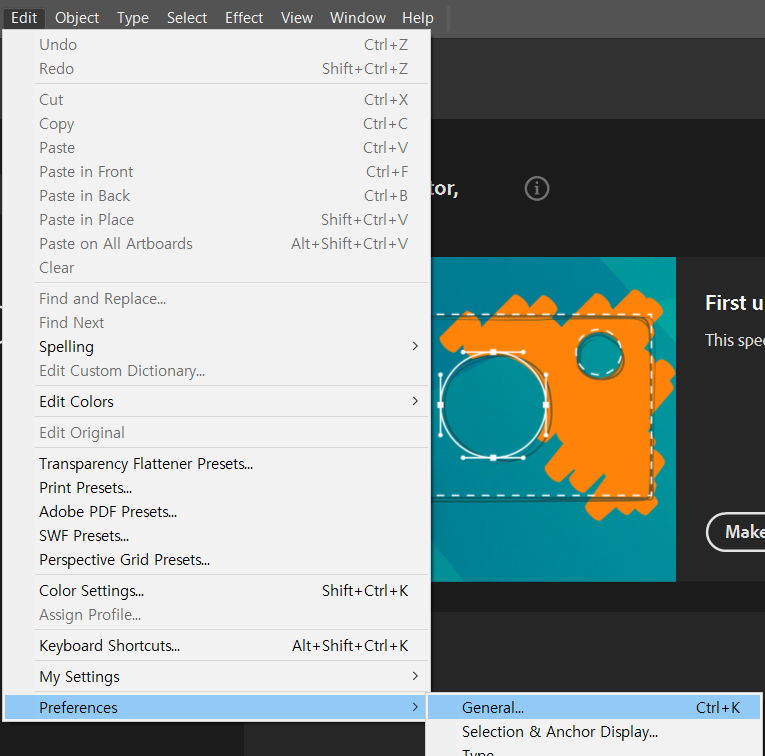Open the Window menu

click(x=358, y=18)
